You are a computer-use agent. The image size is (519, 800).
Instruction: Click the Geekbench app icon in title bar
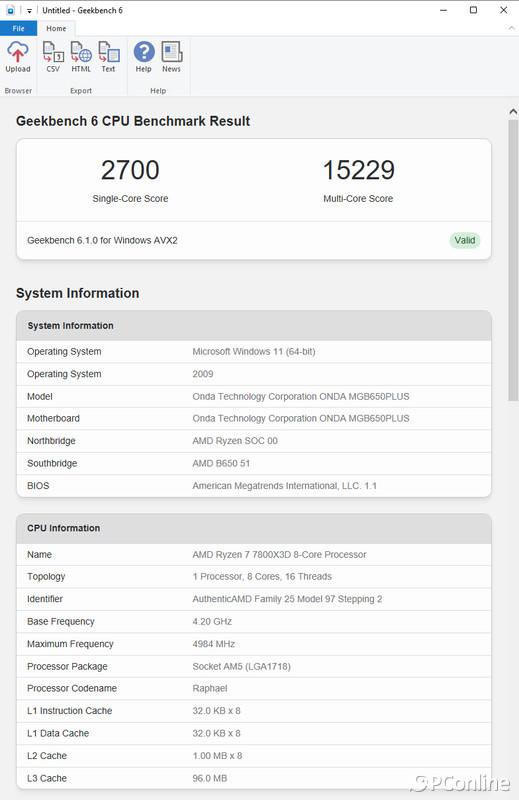(x=10, y=10)
